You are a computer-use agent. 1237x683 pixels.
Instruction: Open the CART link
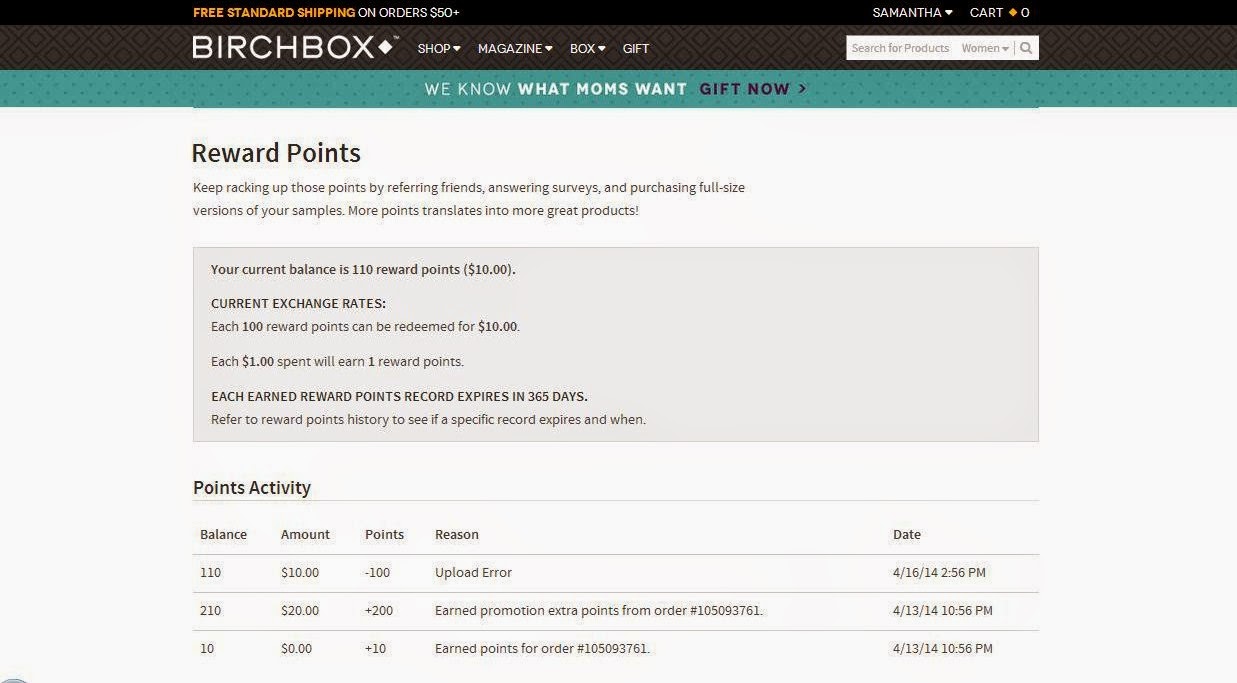click(x=999, y=12)
